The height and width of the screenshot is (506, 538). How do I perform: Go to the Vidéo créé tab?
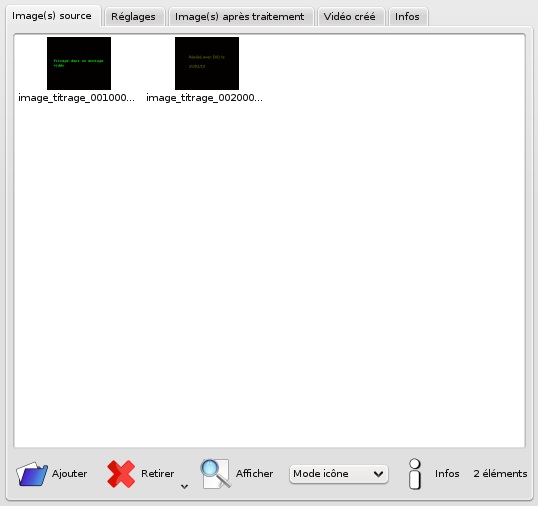click(349, 16)
